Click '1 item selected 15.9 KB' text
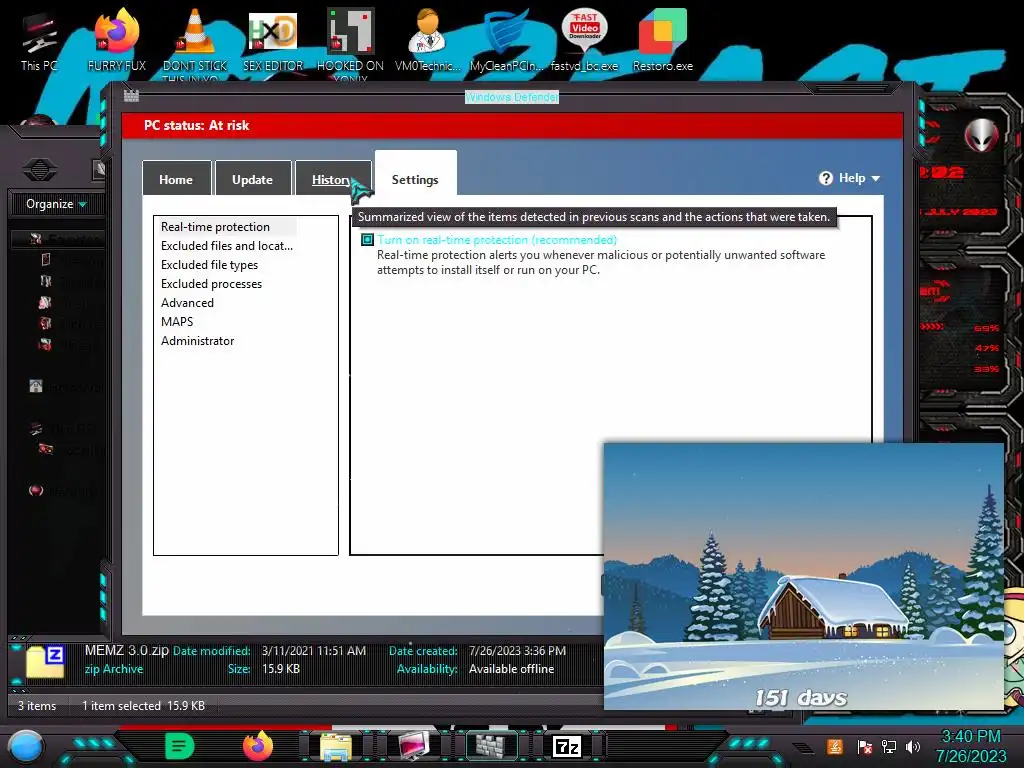1024x768 pixels. point(143,706)
